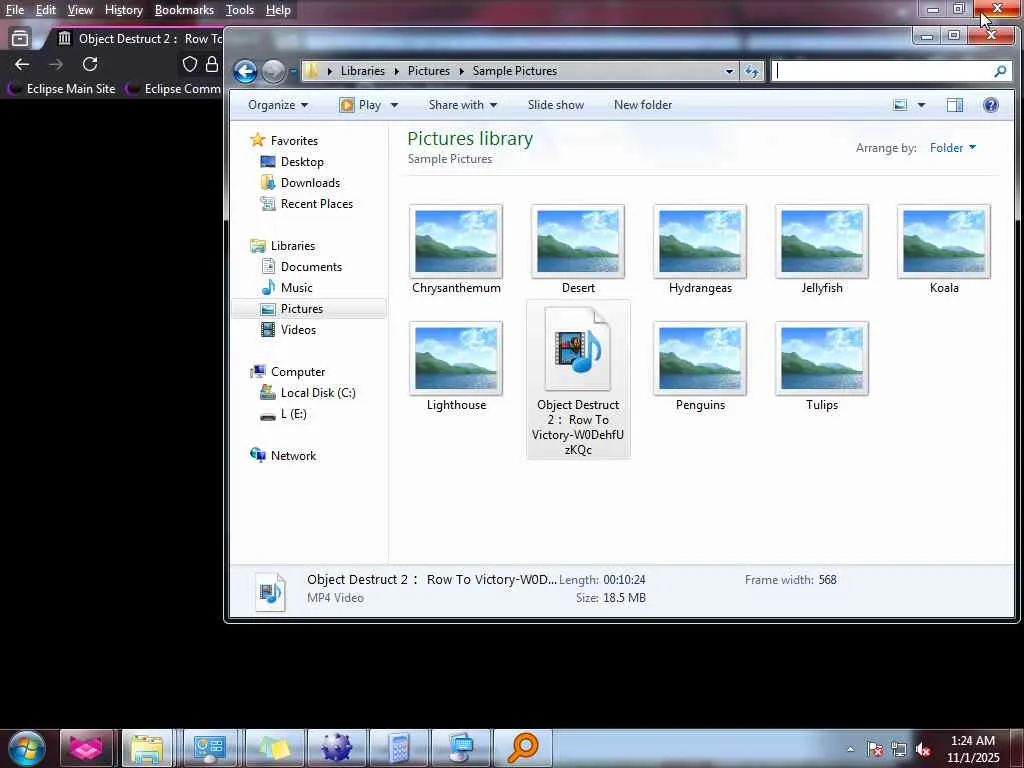Open the Start menu orb

[27, 748]
